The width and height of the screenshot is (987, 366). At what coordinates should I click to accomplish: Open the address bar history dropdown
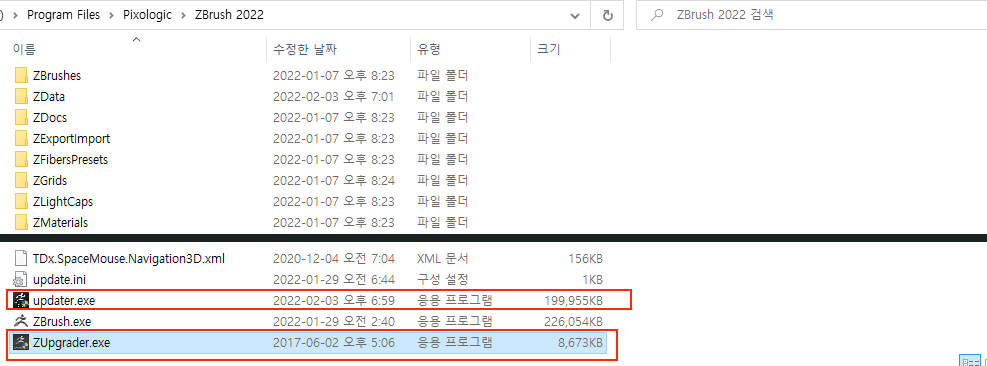coord(574,16)
